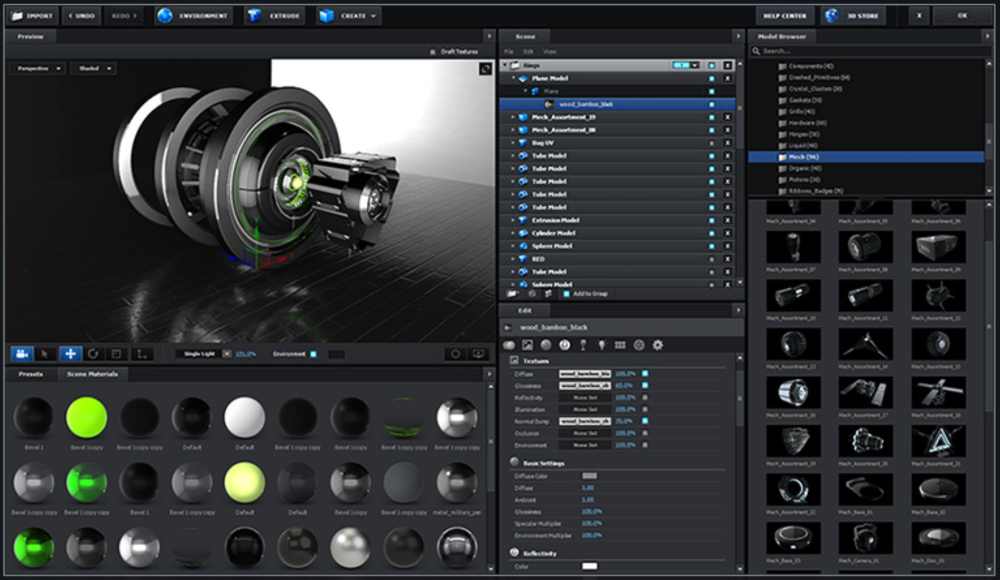Screen dimensions: 1000x580
Task: Select the camera tool in preview toolbar
Action: [x=22, y=353]
